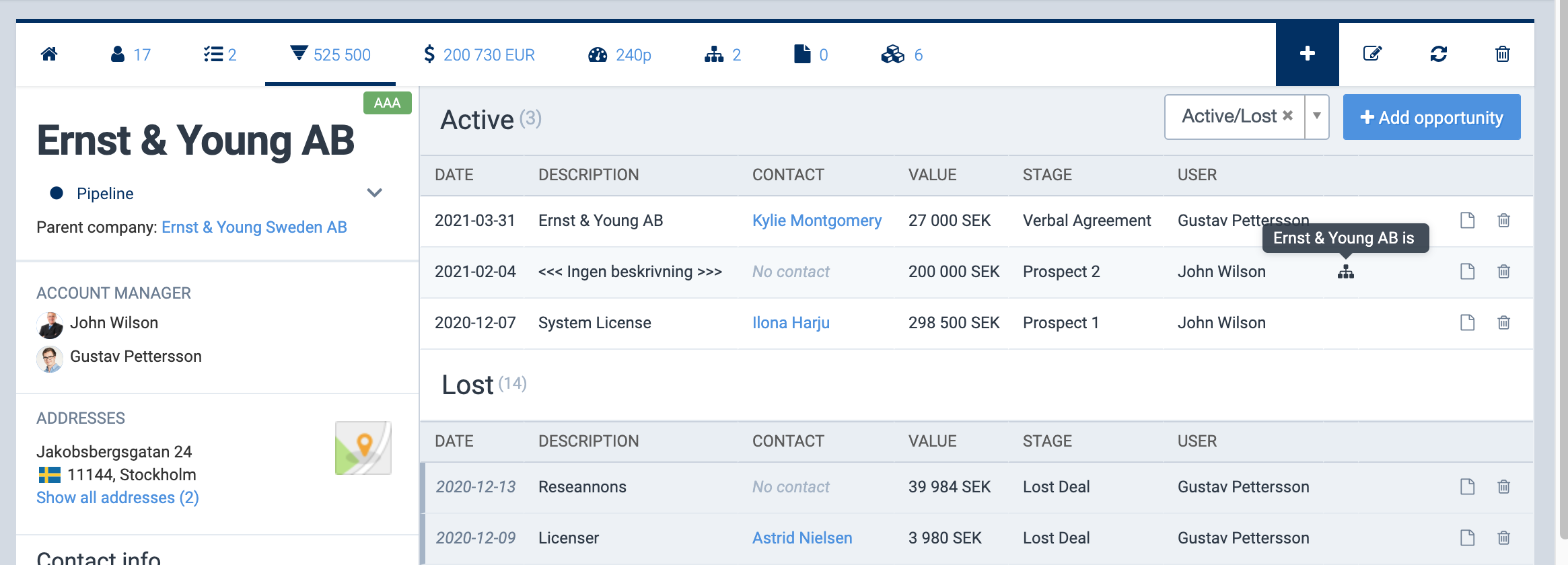Select the opportunities funnel tab 525 500

pos(330,54)
